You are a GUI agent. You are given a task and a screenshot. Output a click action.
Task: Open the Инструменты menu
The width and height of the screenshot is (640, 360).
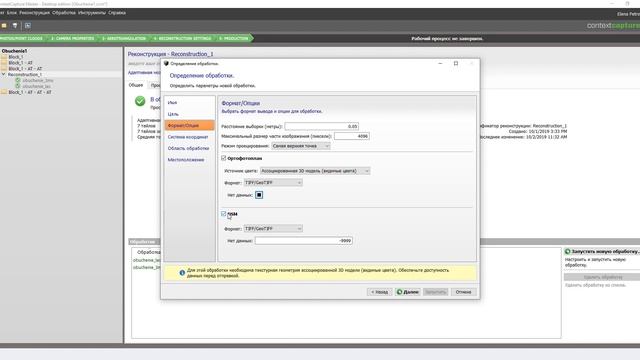coord(92,13)
